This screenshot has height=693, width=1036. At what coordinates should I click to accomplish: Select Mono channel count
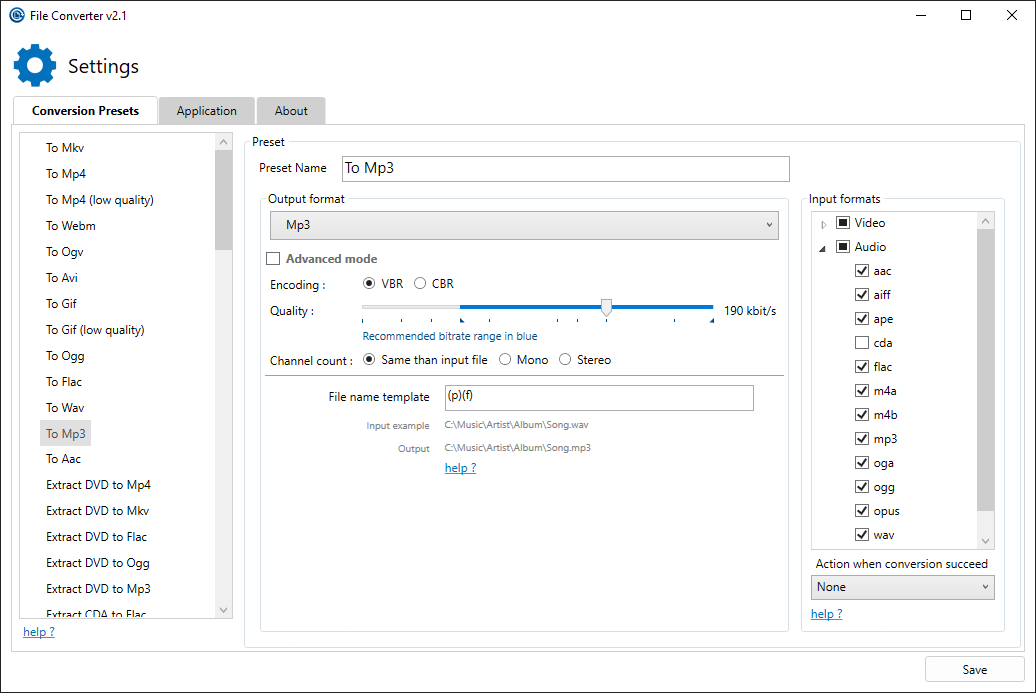point(506,359)
